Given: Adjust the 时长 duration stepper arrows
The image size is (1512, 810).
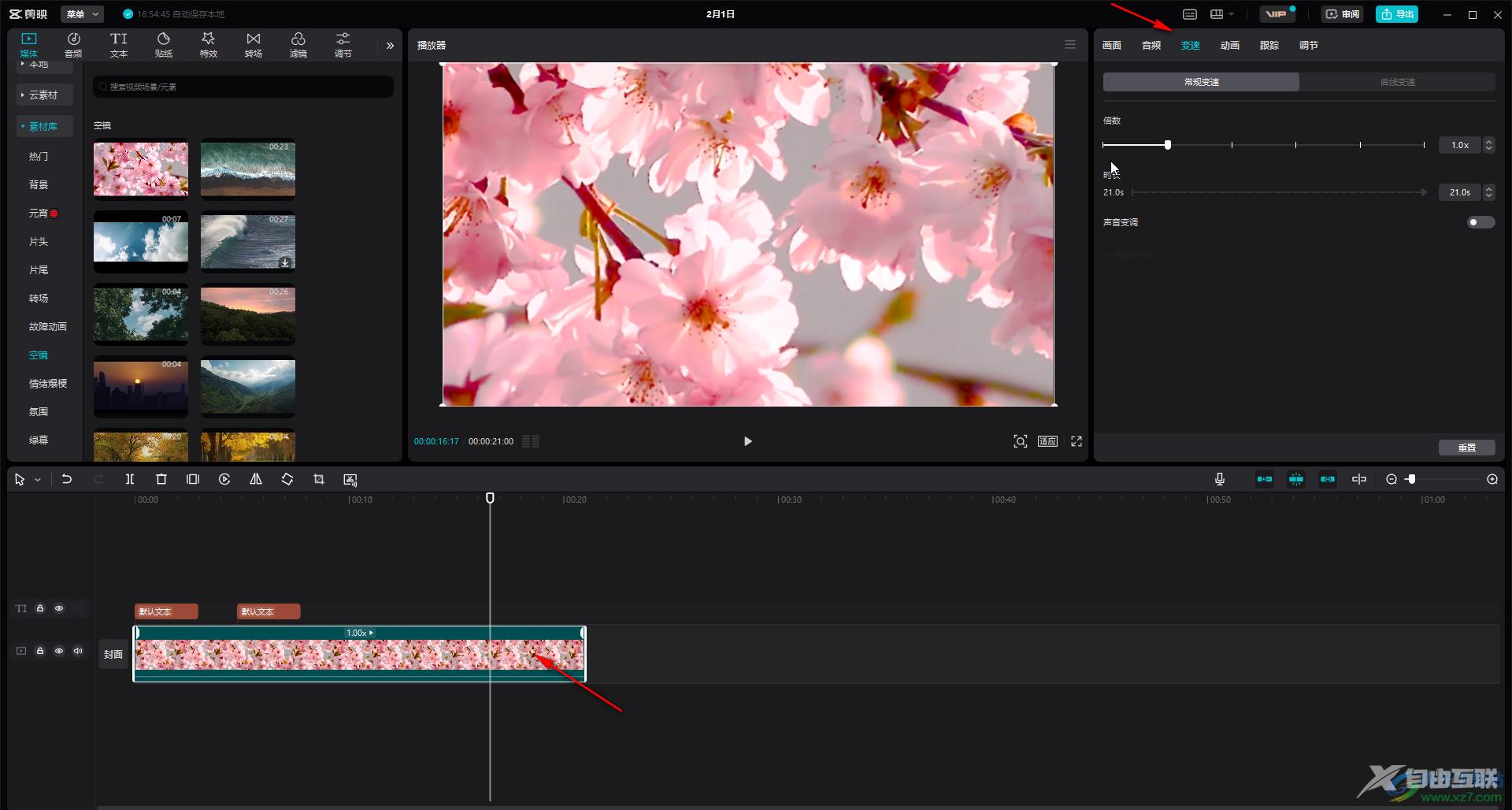Looking at the screenshot, I should point(1488,192).
